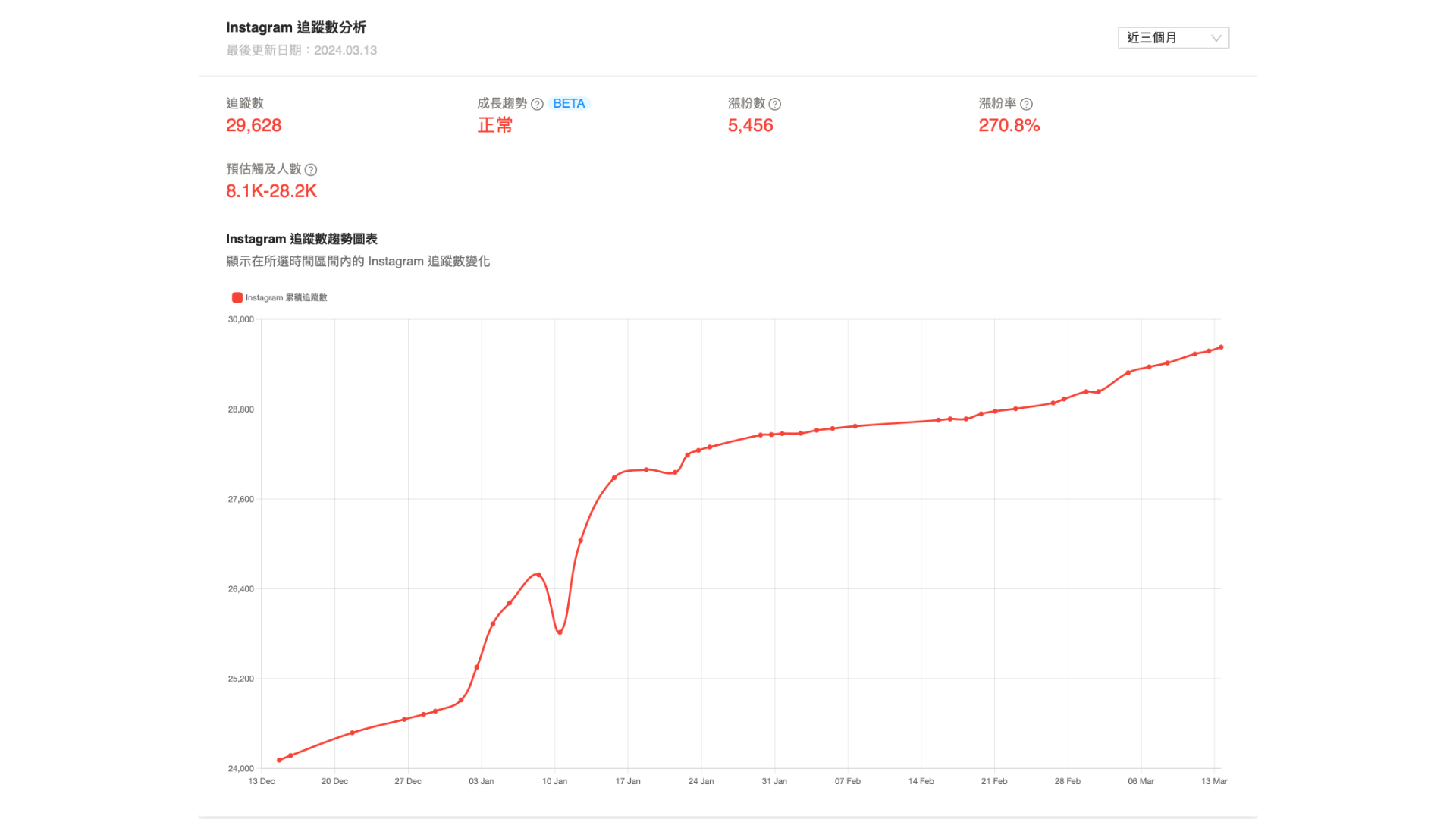Click the last data point on the chart line

coord(1221,347)
